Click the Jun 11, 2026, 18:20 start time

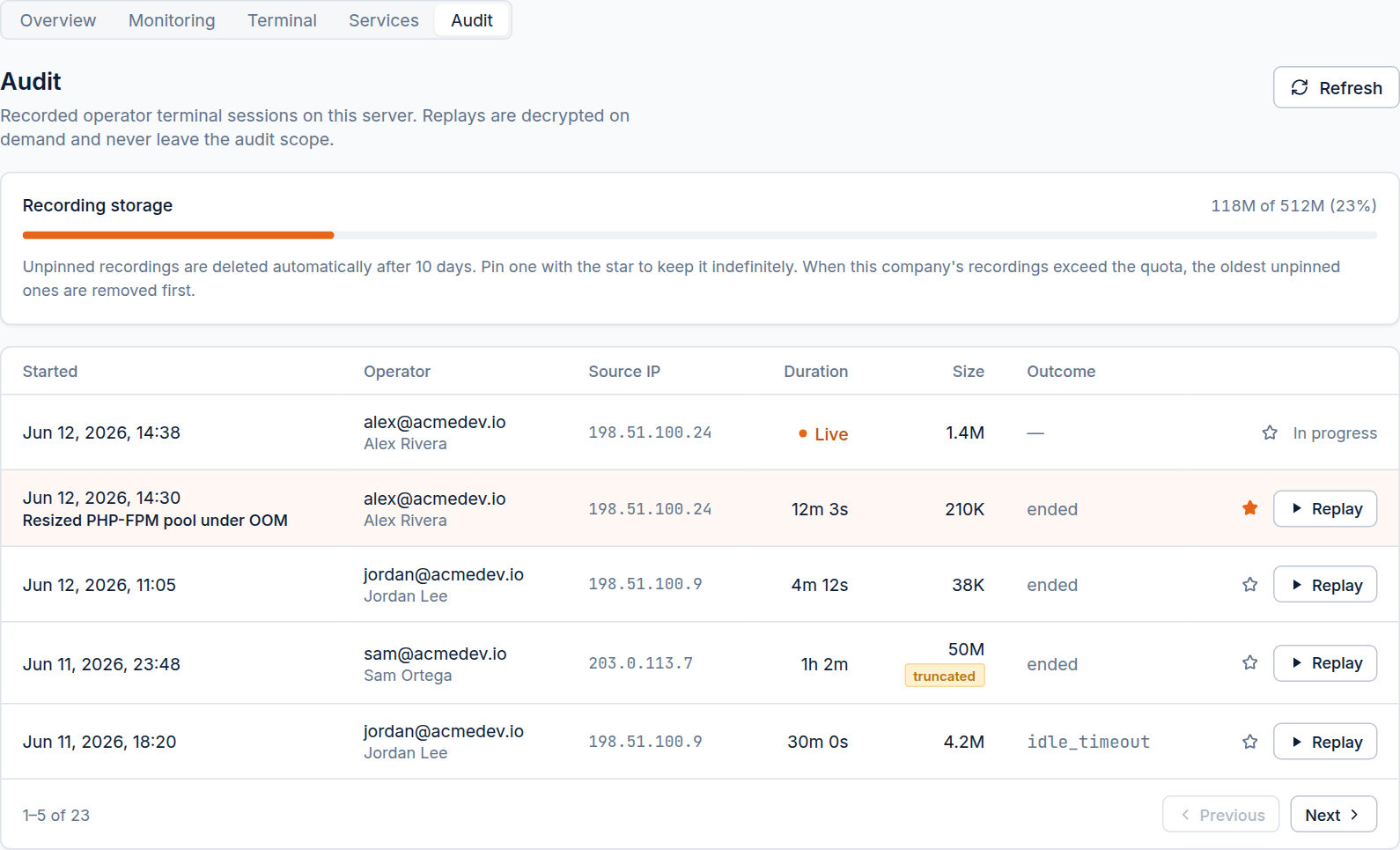[x=99, y=742]
